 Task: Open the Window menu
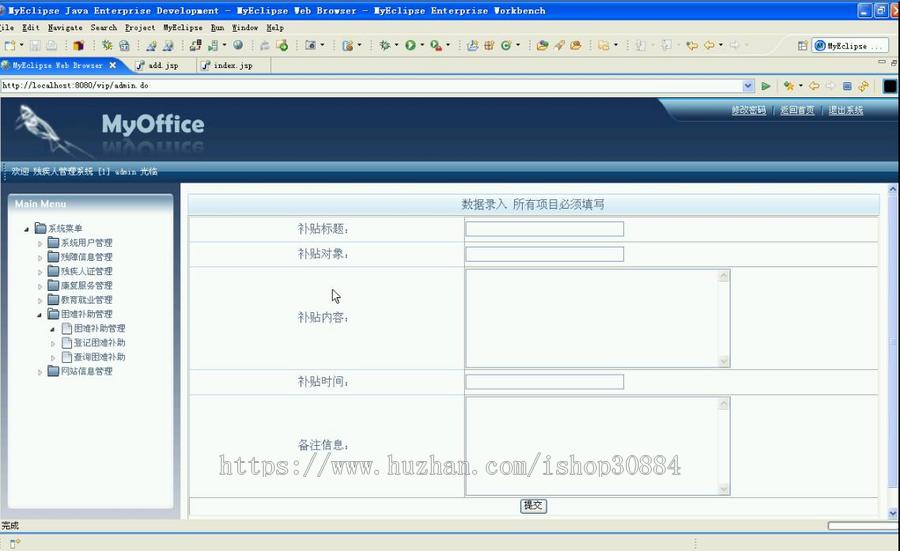245,28
